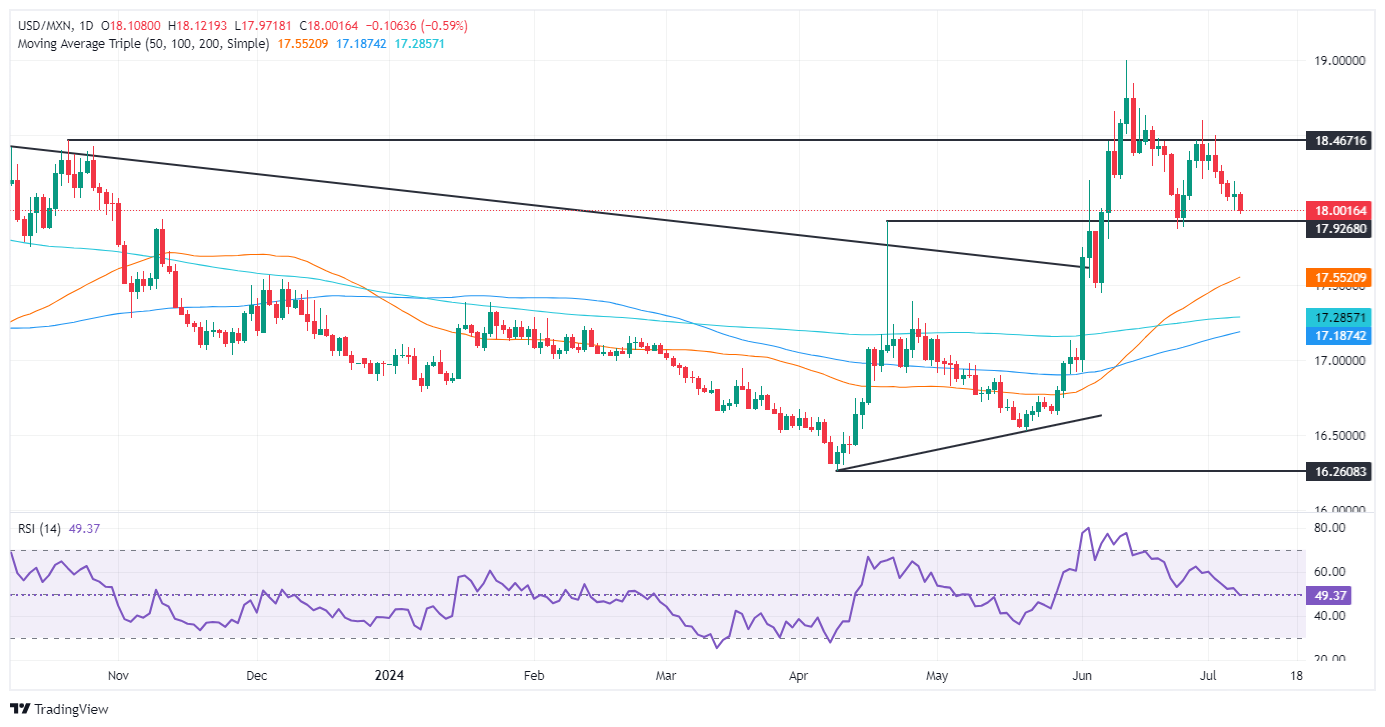Screen dimensions: 1385x727
Task: Click the blue 17.18742 moving average label
Action: pos(1342,336)
